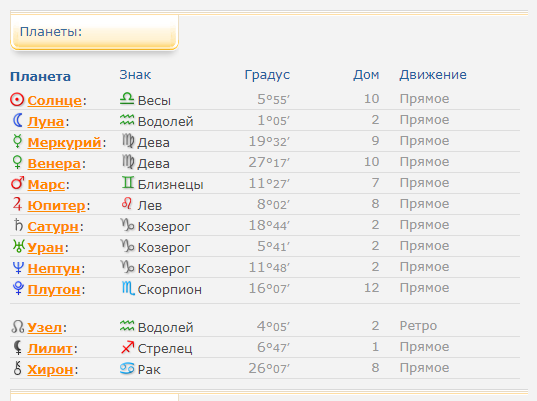
Task: Click the Планета column header
Action: coord(40,76)
